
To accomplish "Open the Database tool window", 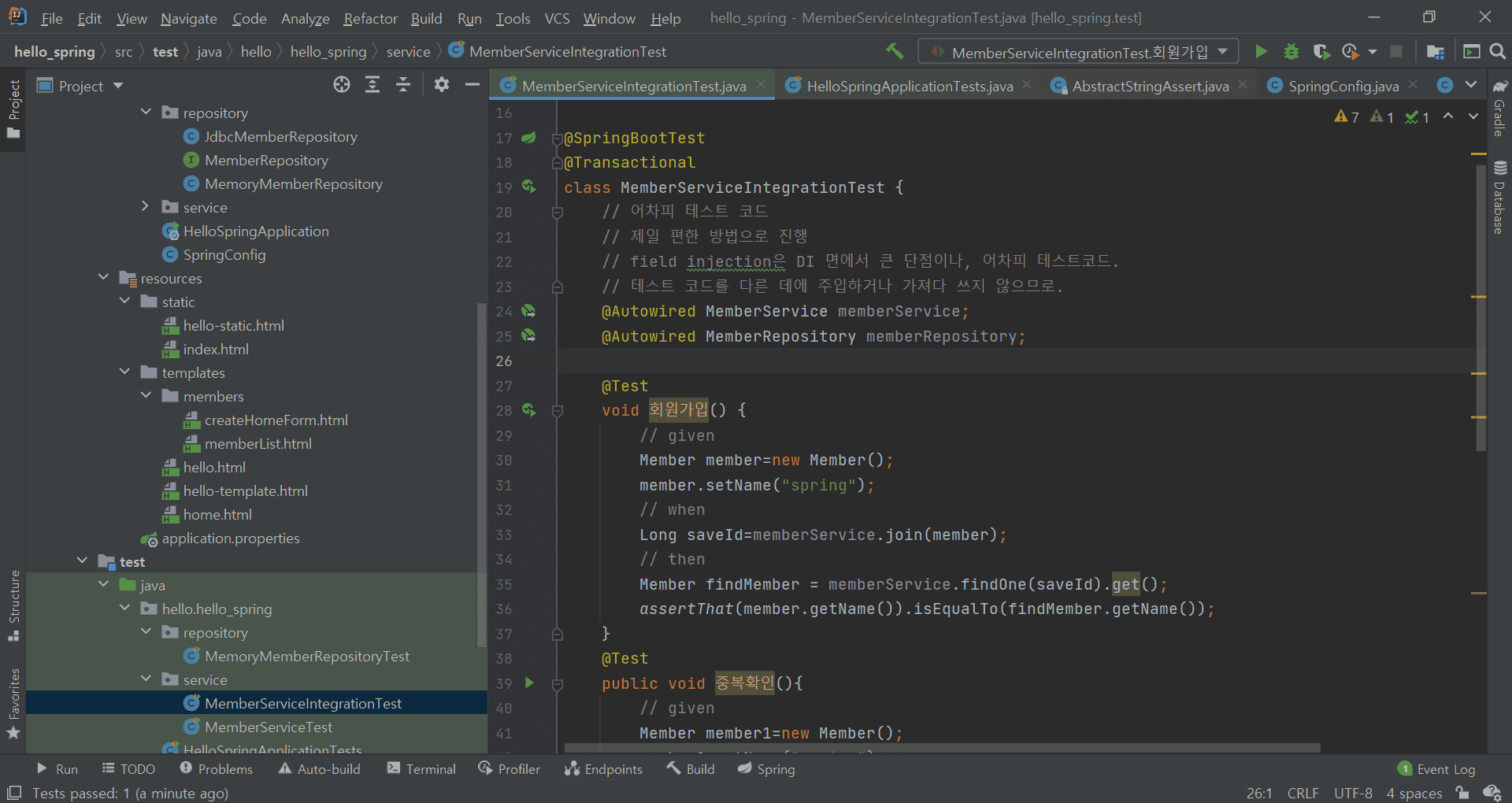I will (x=1500, y=198).
